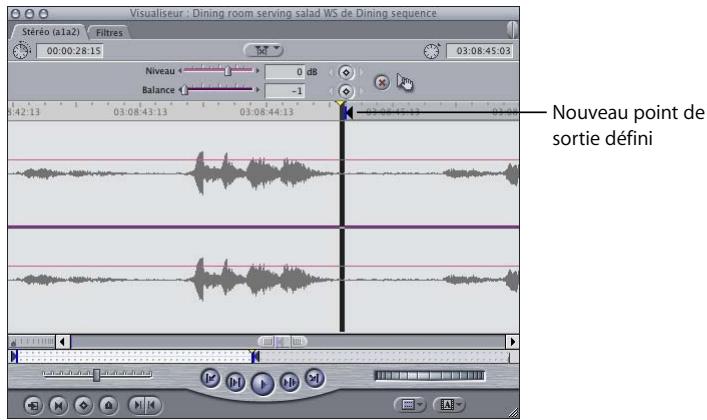Click the window resize grip corner
The width and height of the screenshot is (707, 420).
click(513, 412)
